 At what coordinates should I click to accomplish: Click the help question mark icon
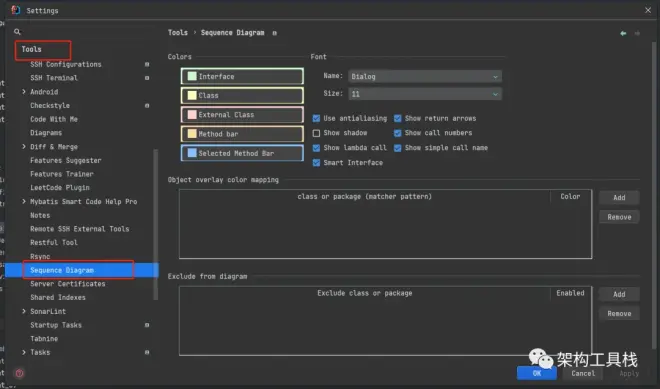coord(19,373)
